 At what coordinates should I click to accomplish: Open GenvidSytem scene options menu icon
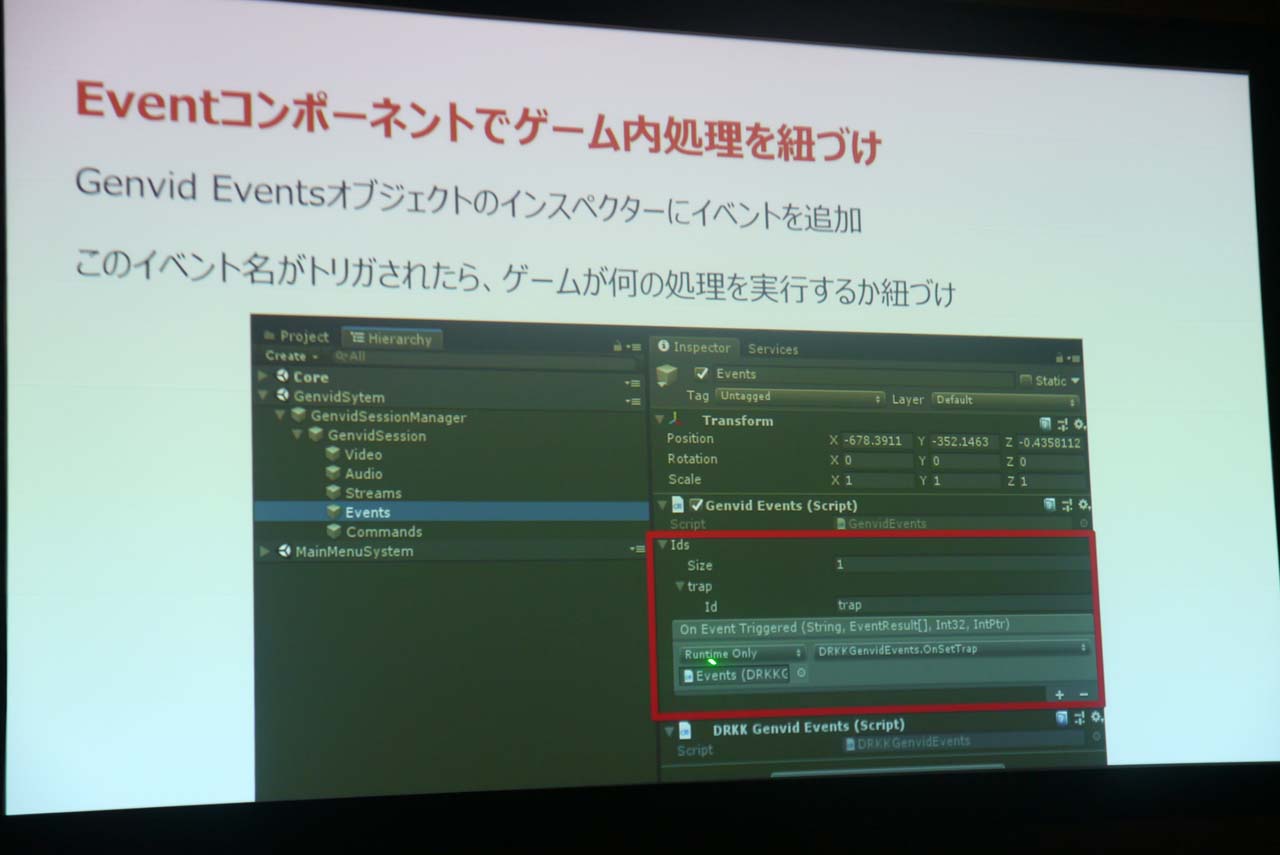(633, 401)
